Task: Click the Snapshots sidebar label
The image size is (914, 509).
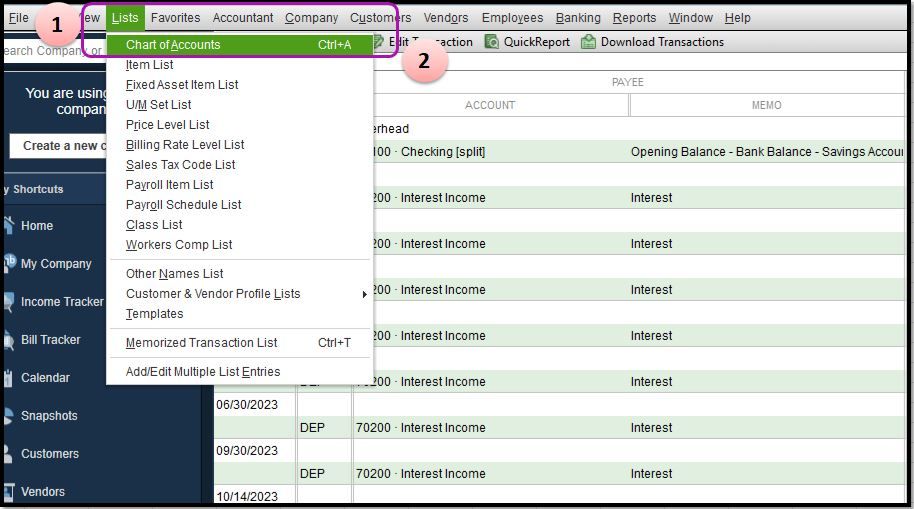Action: 49,416
